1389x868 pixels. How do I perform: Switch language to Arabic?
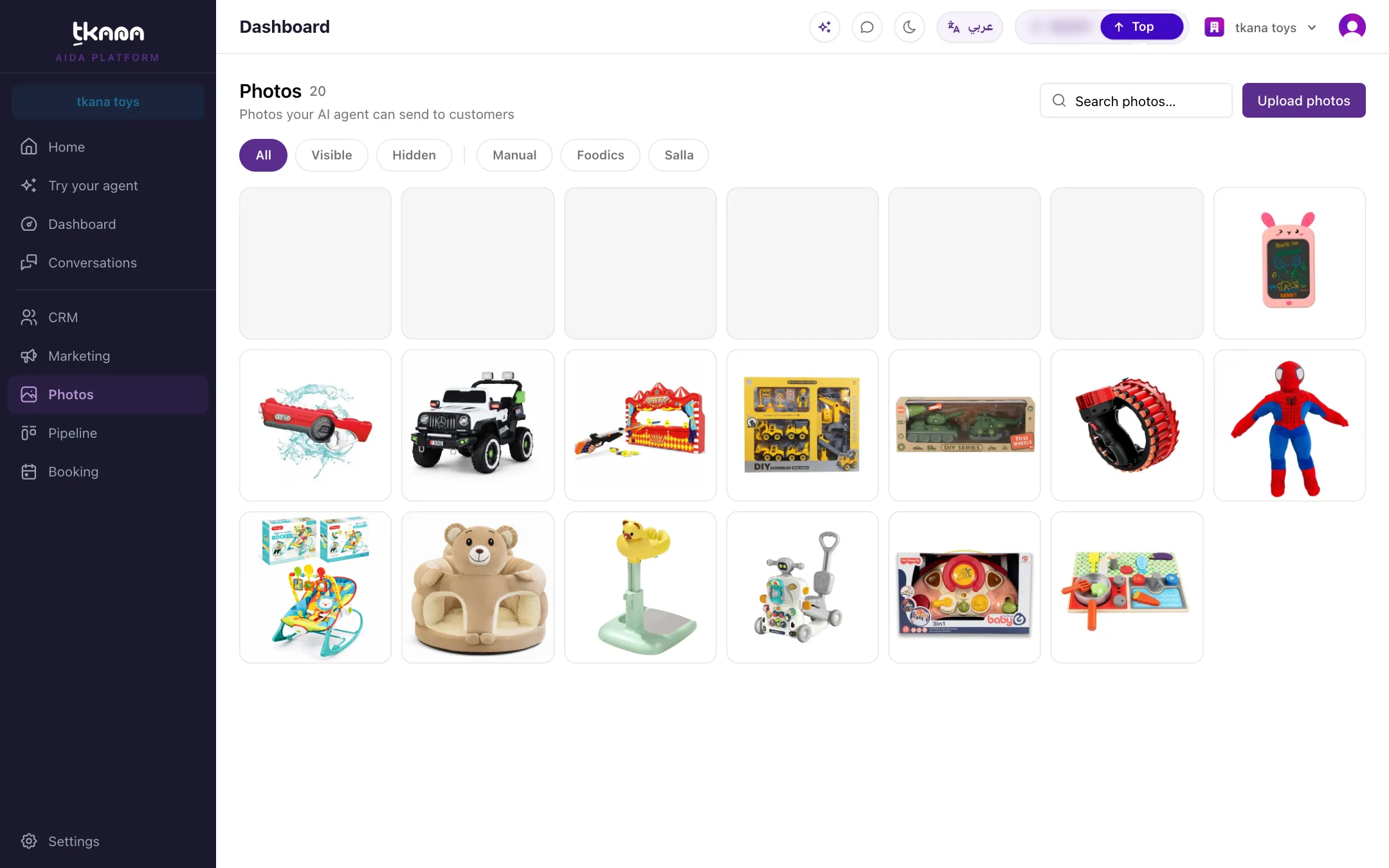970,27
